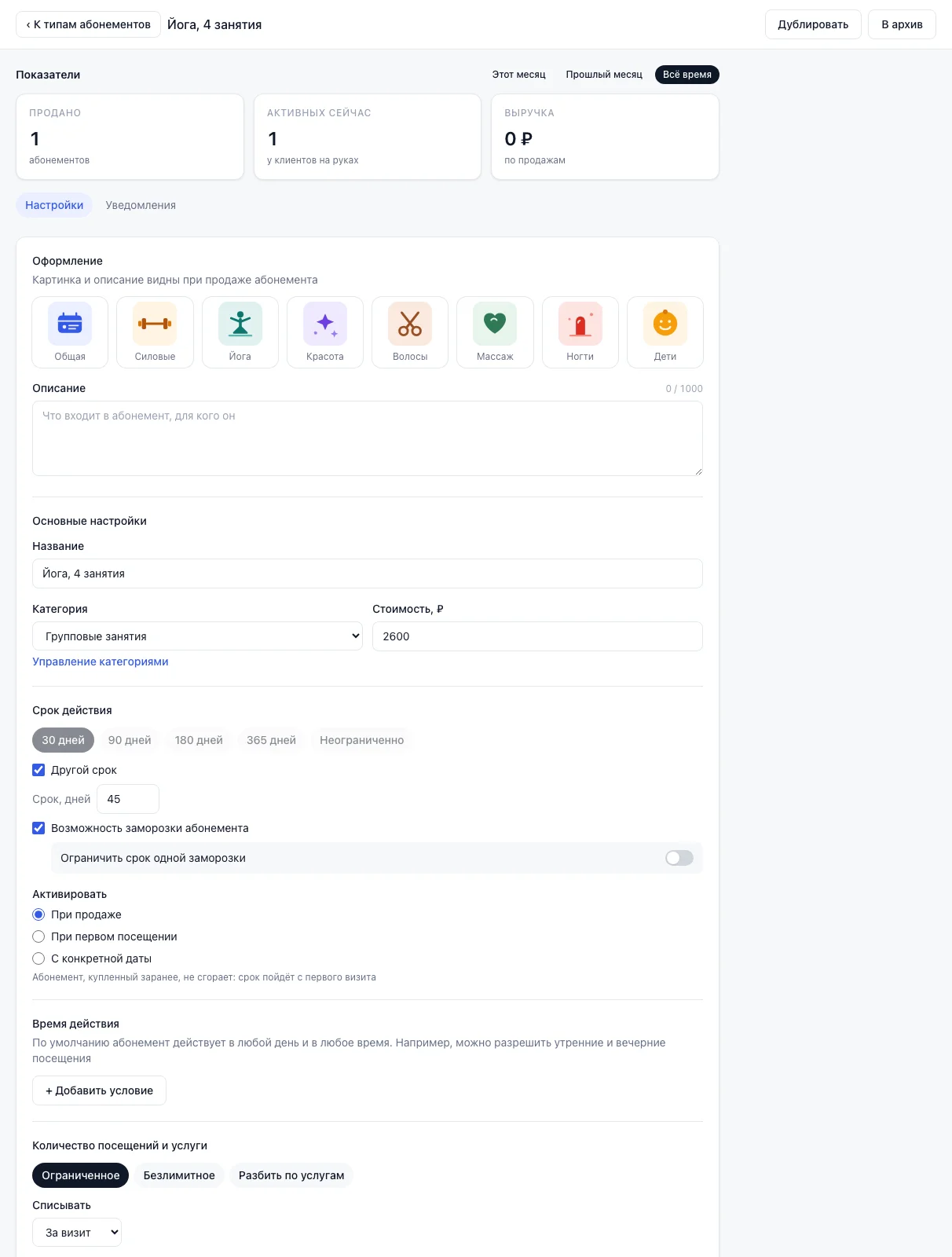The image size is (952, 1257).
Task: Click Добавить условие button
Action: click(x=99, y=1090)
